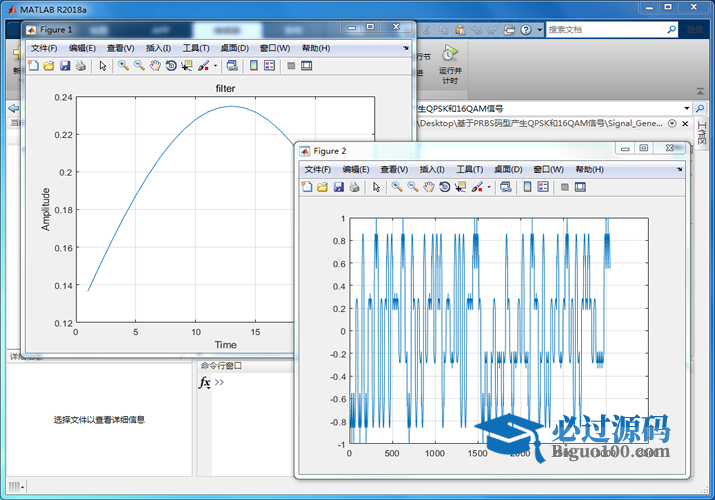Click Link Plot icon in Figure 2

[x=506, y=187]
